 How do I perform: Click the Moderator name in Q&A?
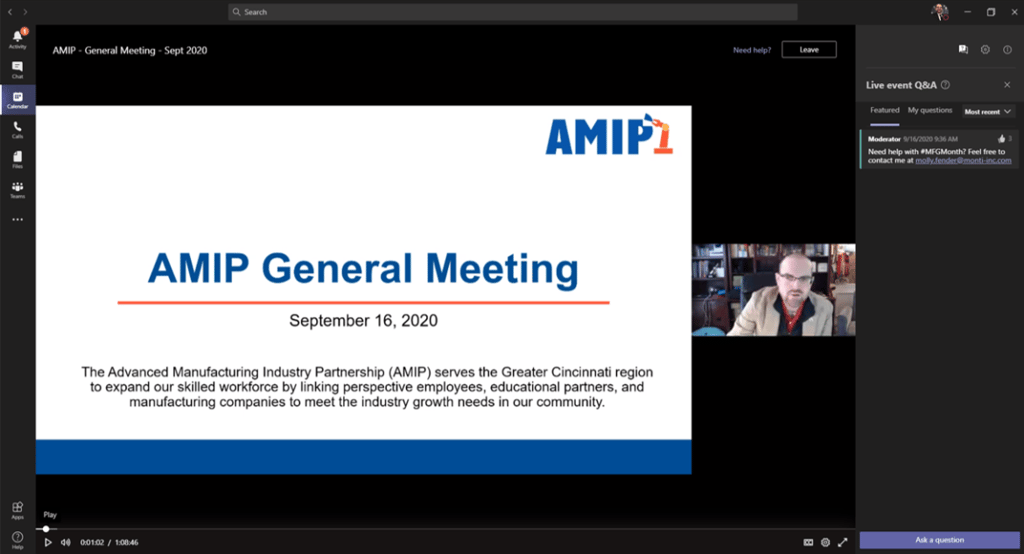tap(884, 138)
